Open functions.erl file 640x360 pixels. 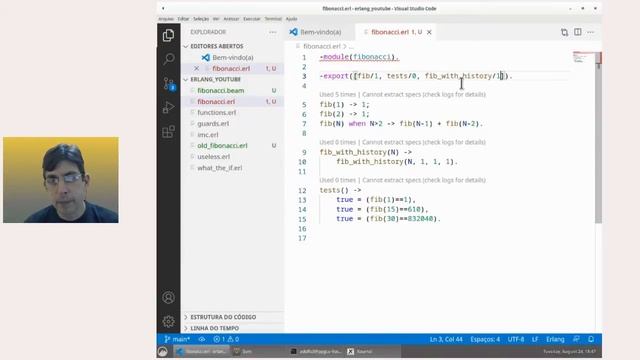(216, 113)
